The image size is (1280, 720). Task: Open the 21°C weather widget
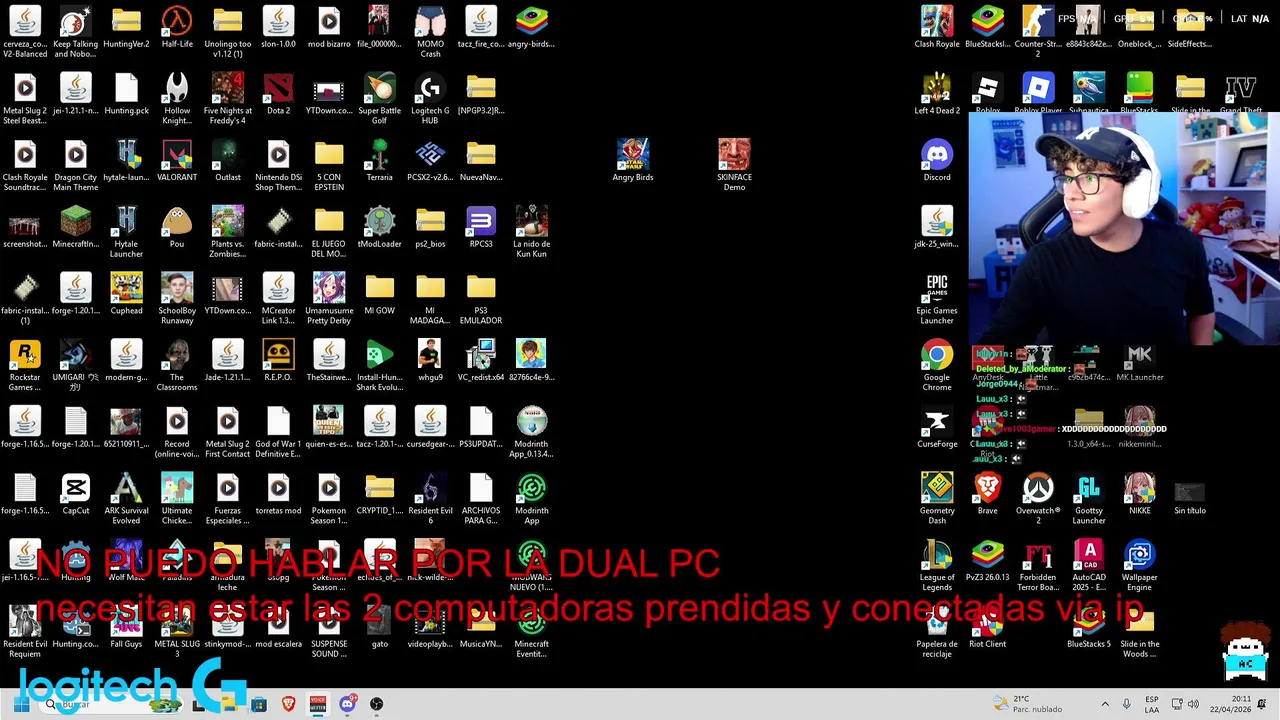1027,704
